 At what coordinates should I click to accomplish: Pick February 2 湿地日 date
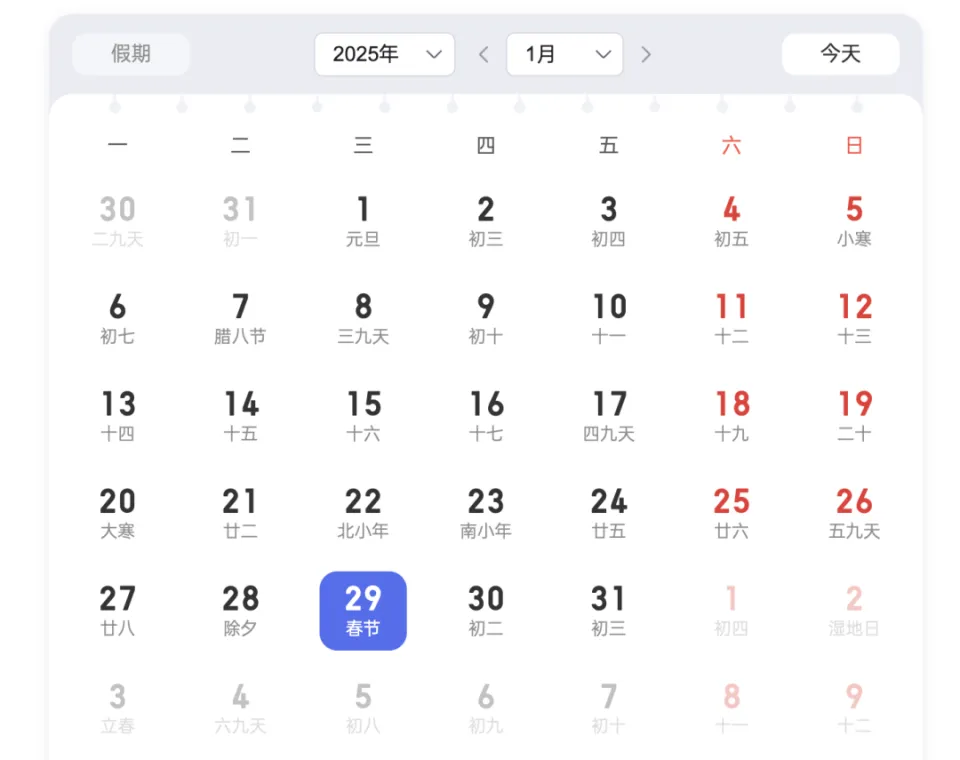(x=854, y=610)
